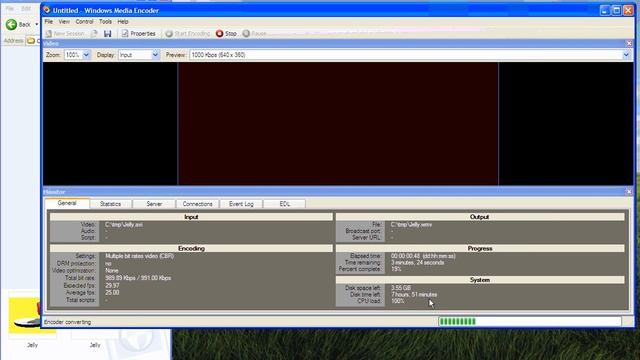Image resolution: width=640 pixels, height=360 pixels.
Task: Switch to the Connections tab
Action: 198,204
